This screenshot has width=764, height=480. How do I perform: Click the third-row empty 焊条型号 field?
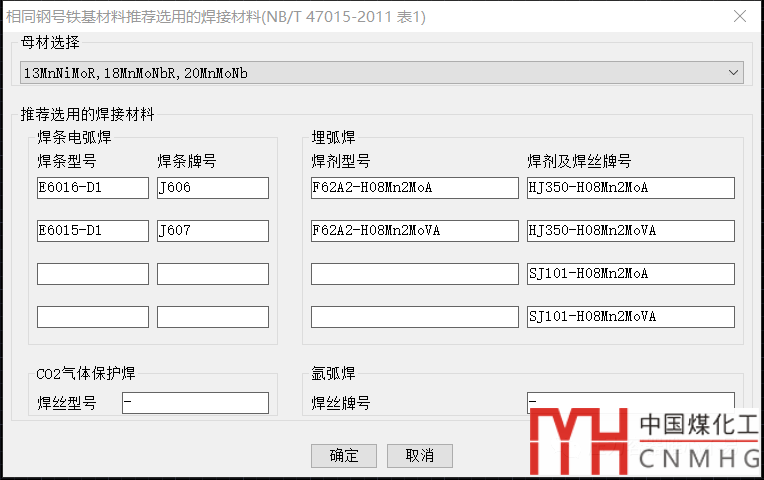tap(93, 274)
